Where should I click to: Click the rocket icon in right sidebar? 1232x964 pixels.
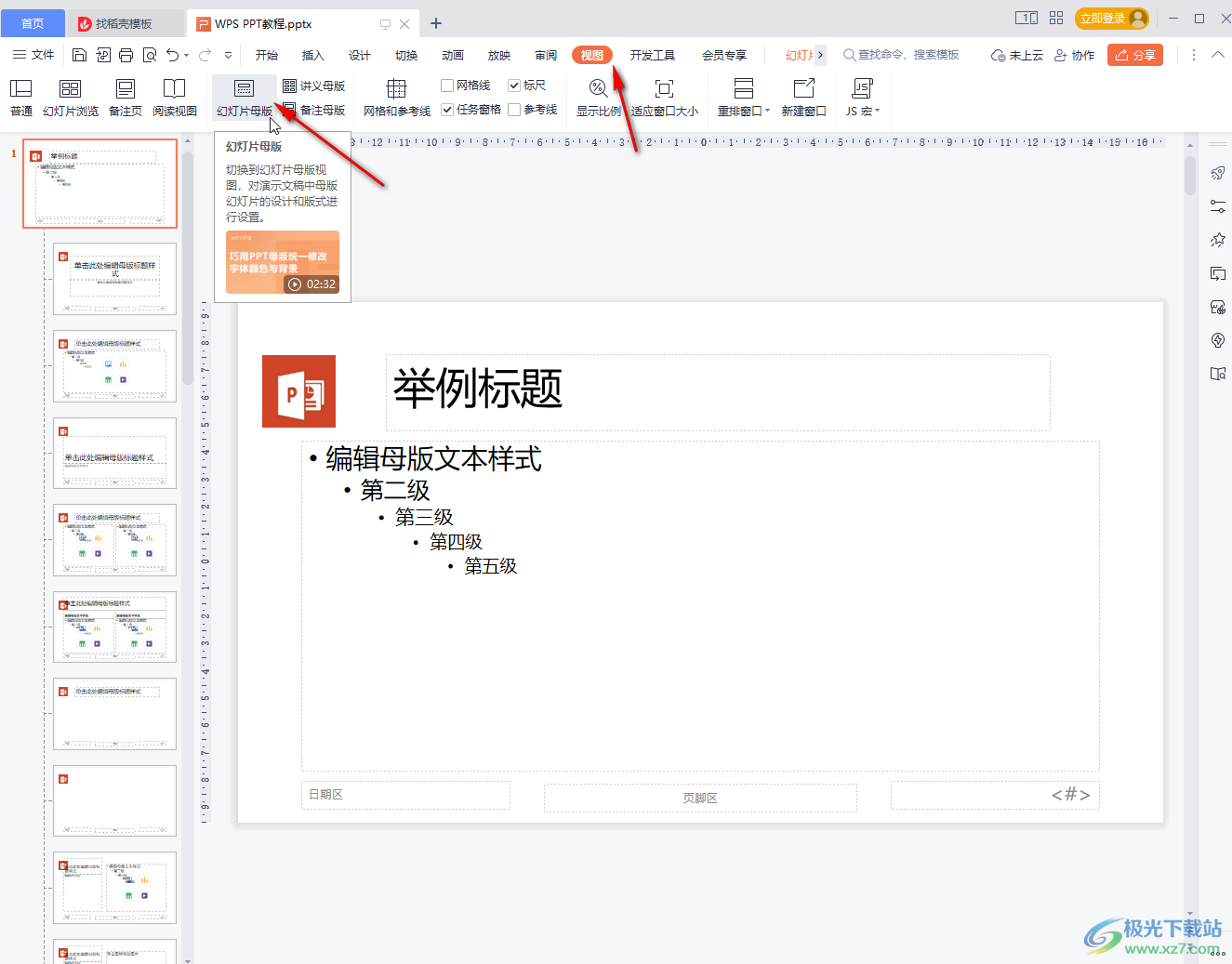1218,173
